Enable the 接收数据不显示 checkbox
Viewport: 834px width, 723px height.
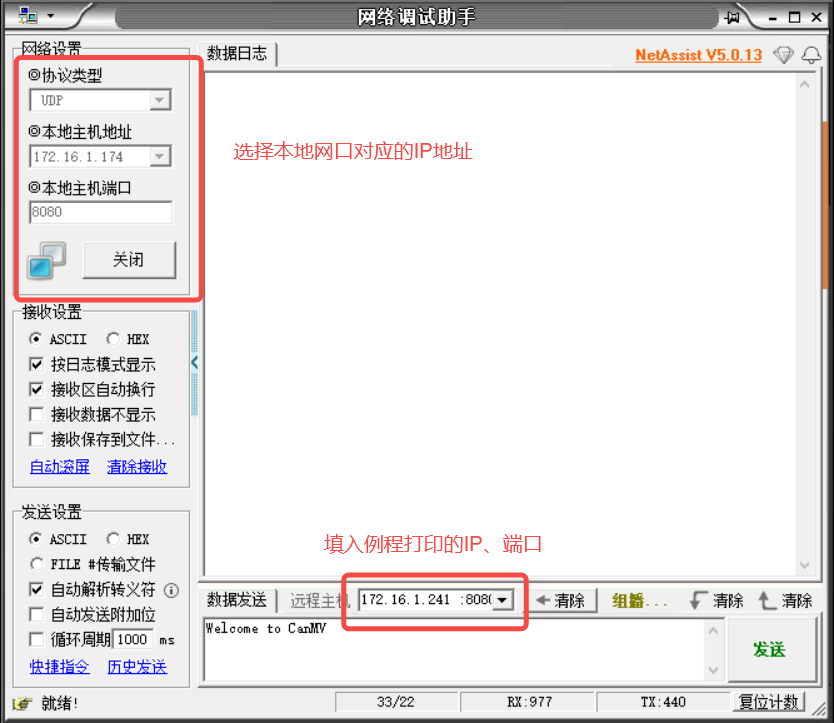point(37,414)
